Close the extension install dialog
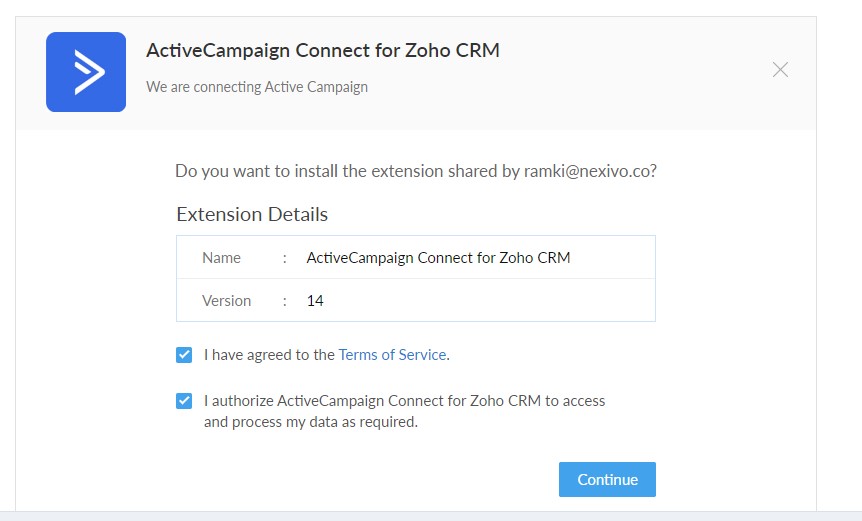This screenshot has height=521, width=862. pos(780,70)
